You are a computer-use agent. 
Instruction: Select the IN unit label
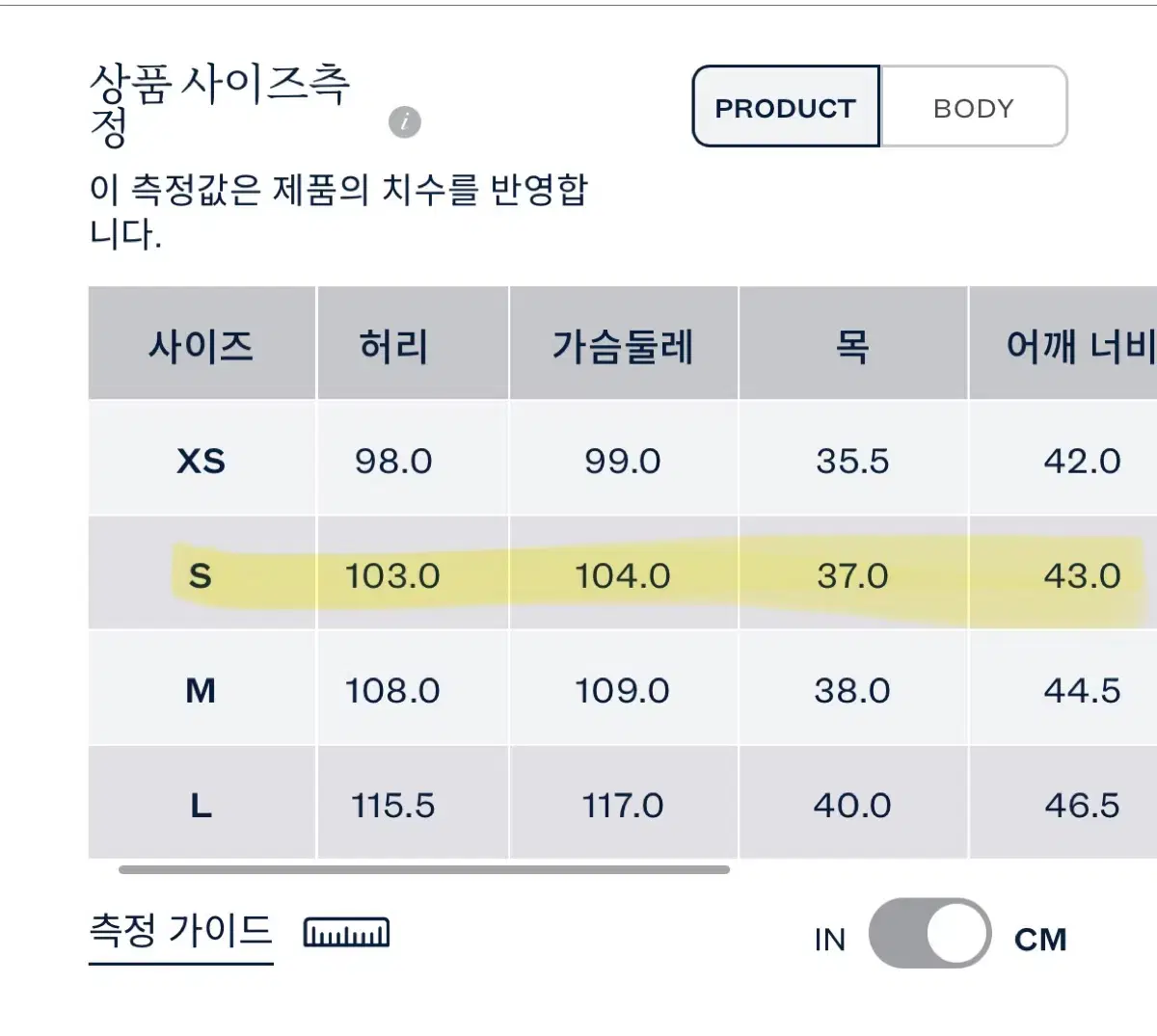tap(829, 940)
